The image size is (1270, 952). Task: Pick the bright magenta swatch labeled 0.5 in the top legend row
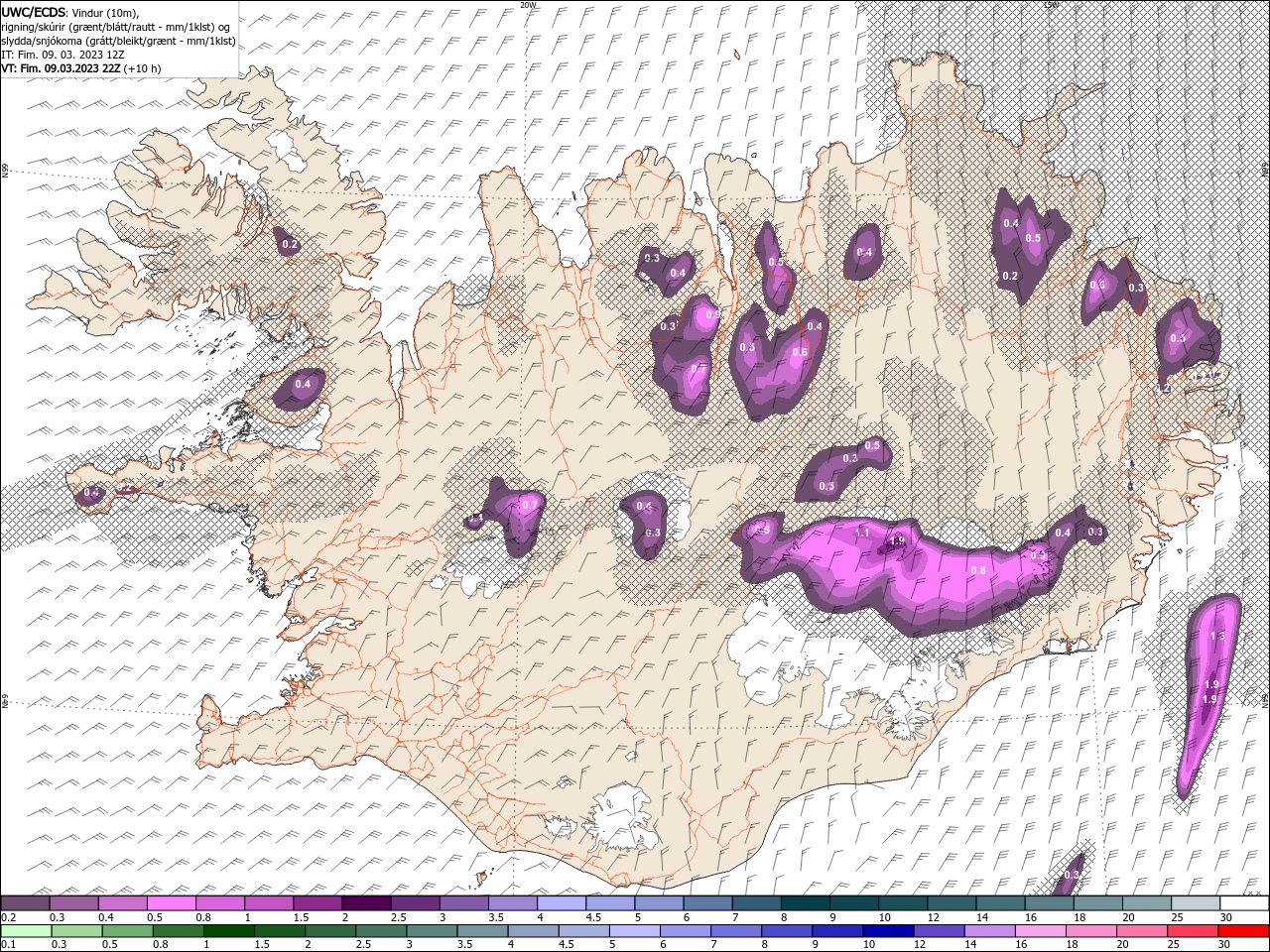point(171,903)
